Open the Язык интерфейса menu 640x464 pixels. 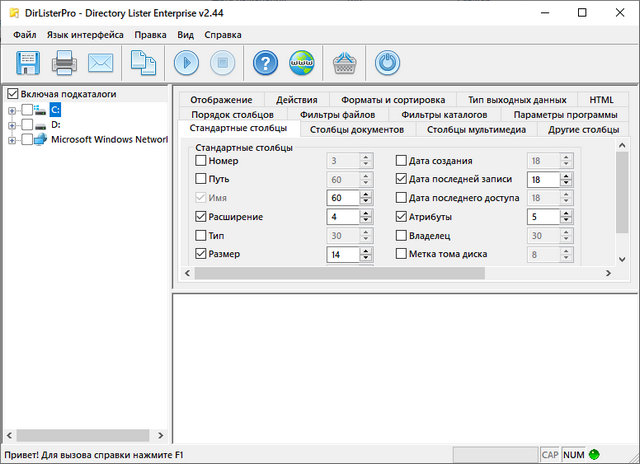point(85,34)
